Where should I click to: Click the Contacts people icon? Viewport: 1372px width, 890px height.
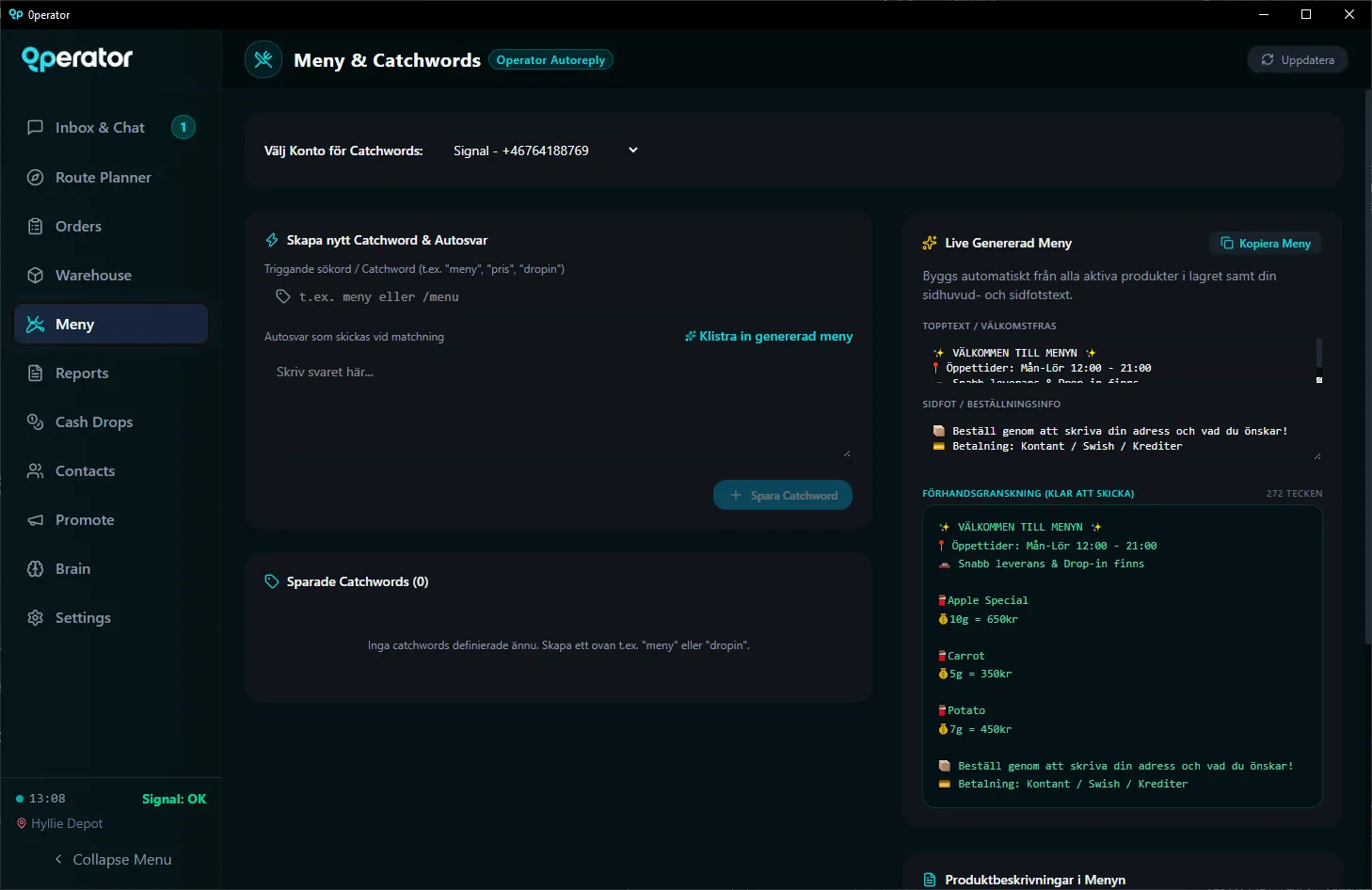[36, 470]
